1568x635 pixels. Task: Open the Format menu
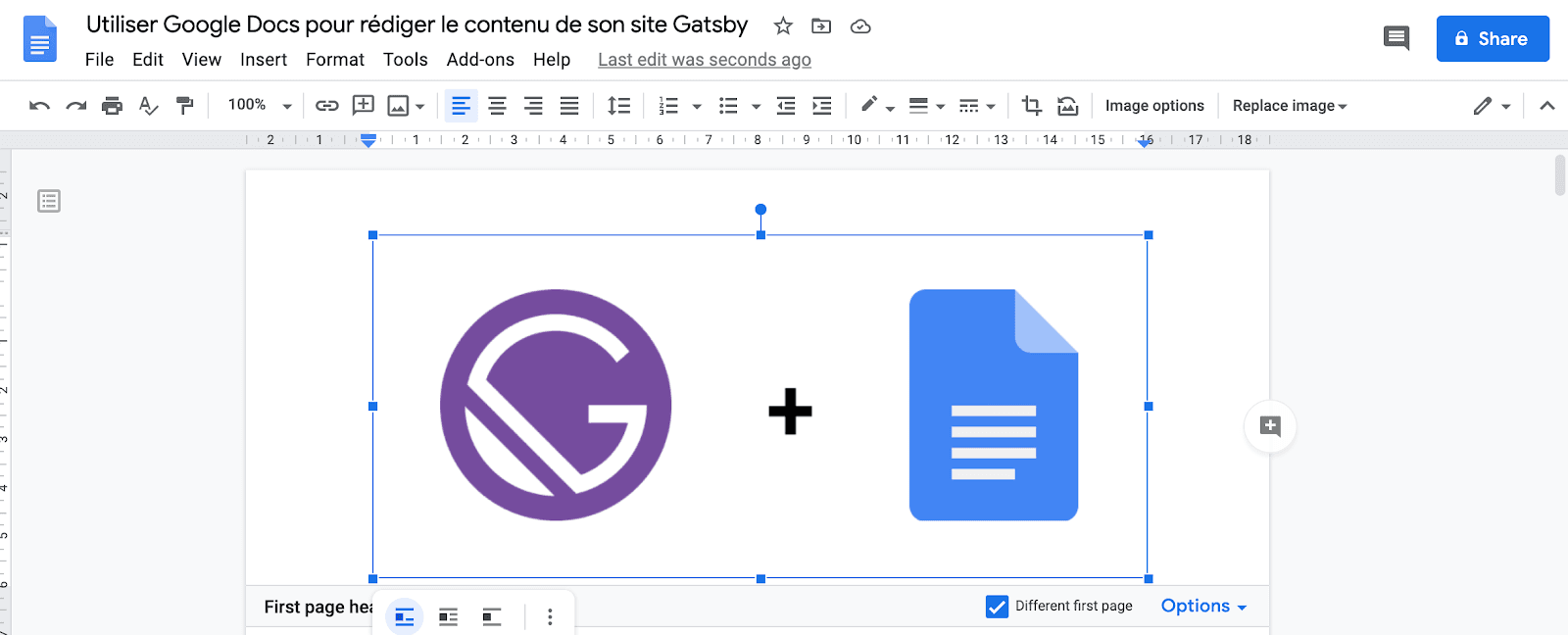click(x=335, y=60)
